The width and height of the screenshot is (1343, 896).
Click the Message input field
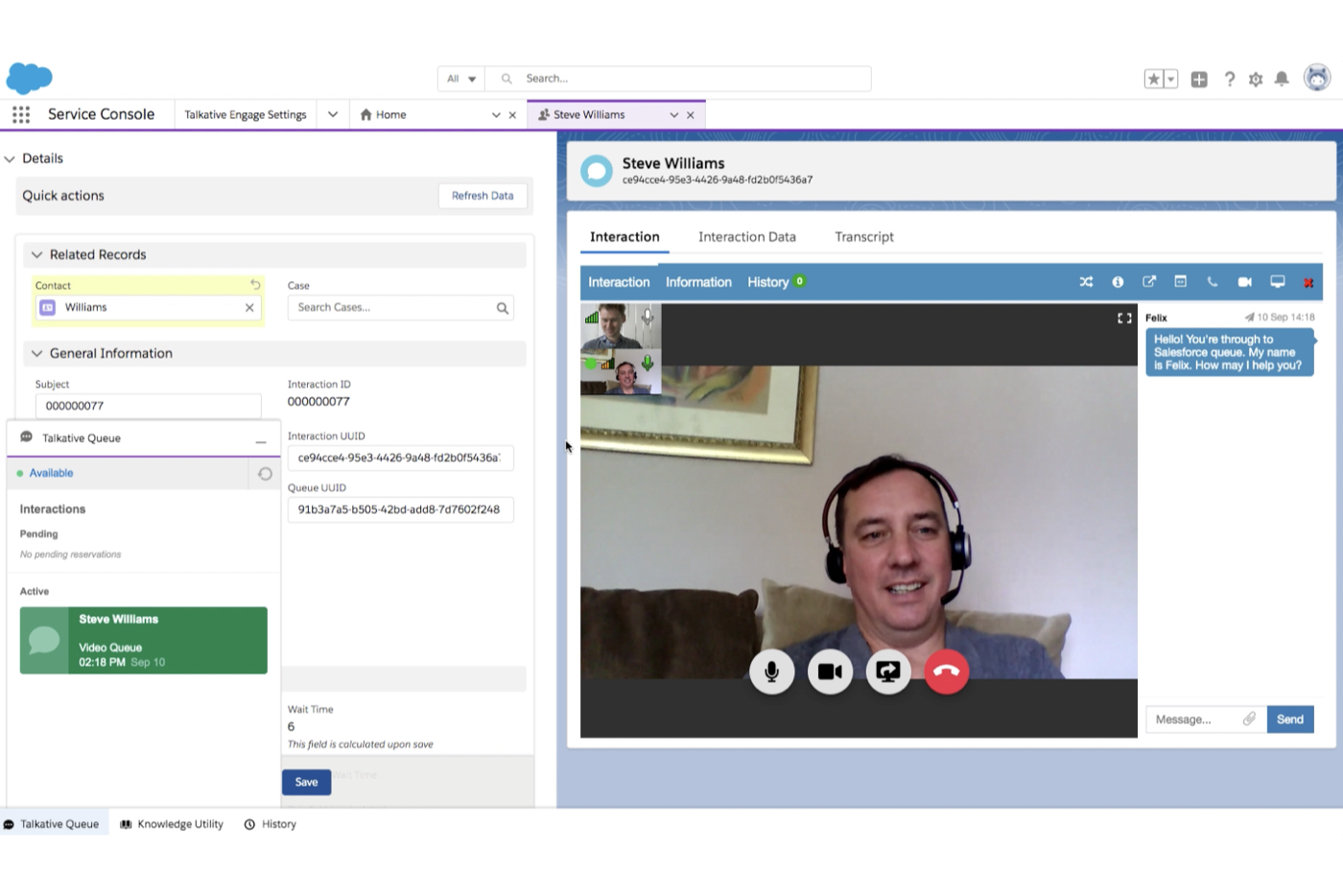(x=1194, y=719)
